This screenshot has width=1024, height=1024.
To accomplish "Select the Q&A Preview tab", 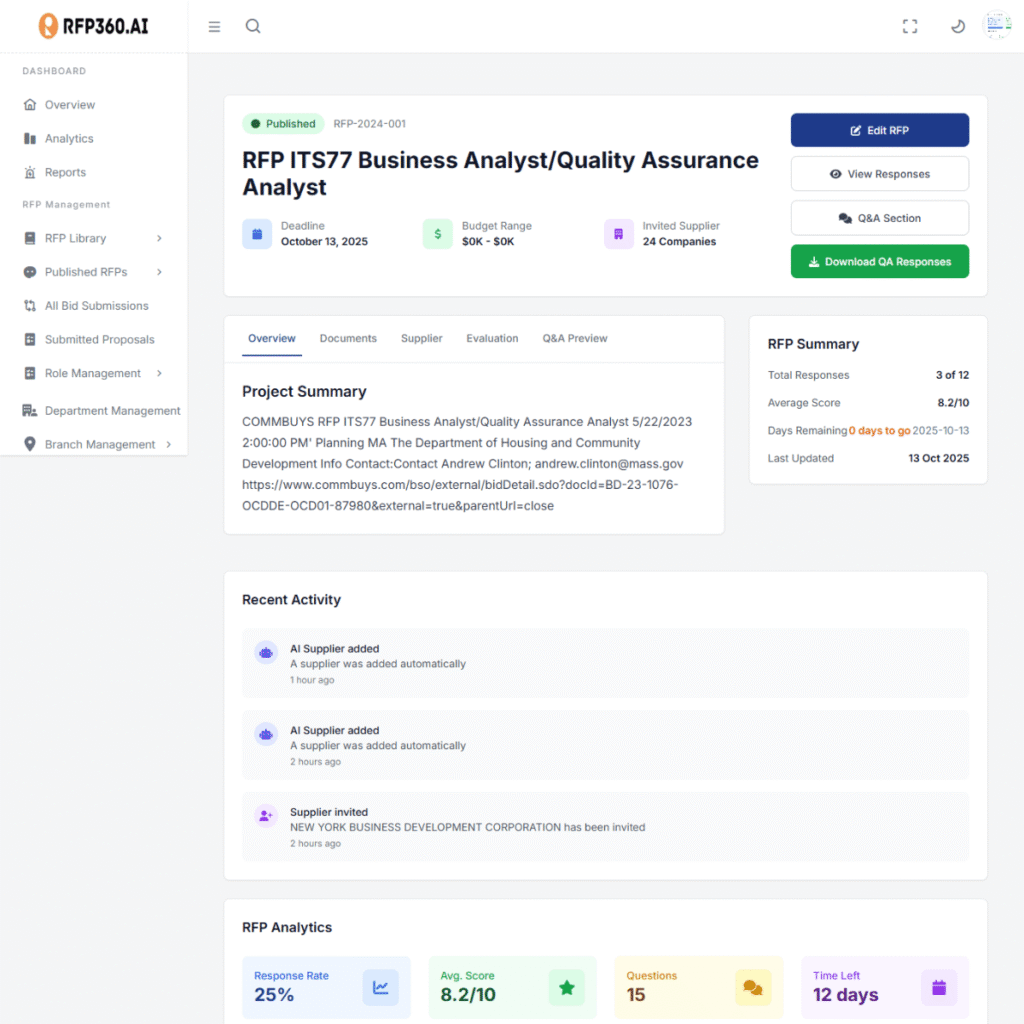I will point(574,338).
